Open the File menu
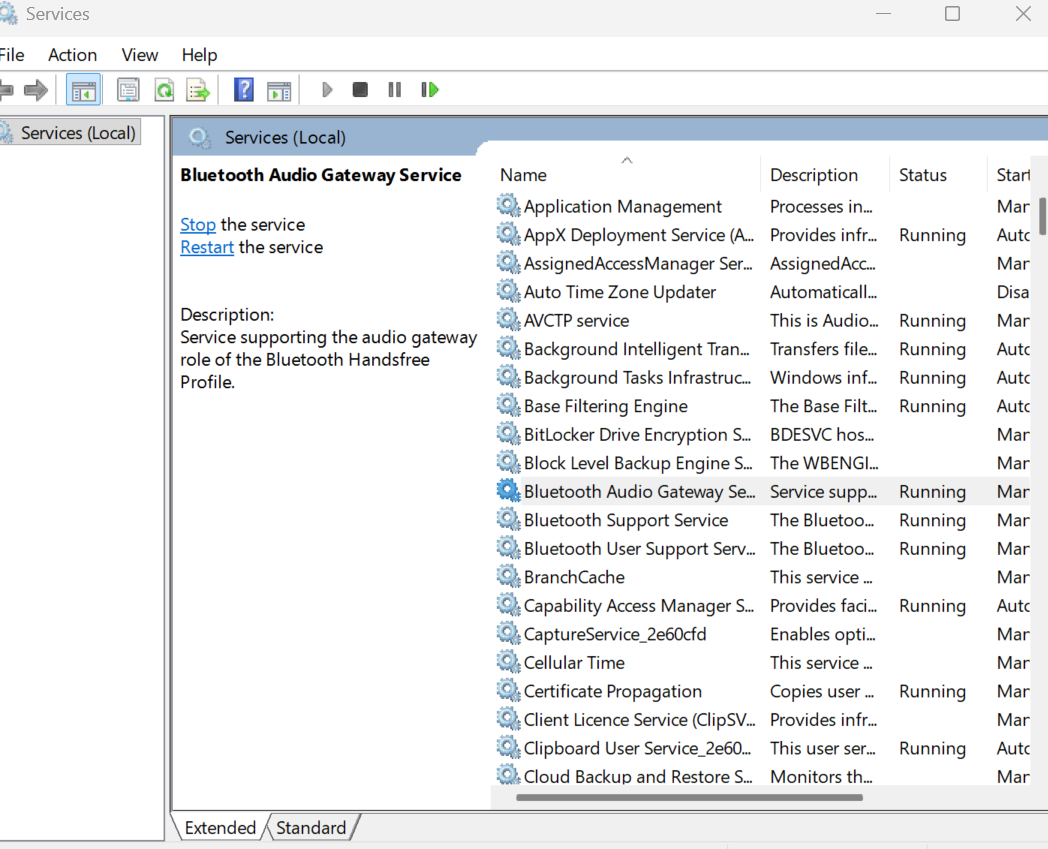The height and width of the screenshot is (849, 1048). coord(11,55)
